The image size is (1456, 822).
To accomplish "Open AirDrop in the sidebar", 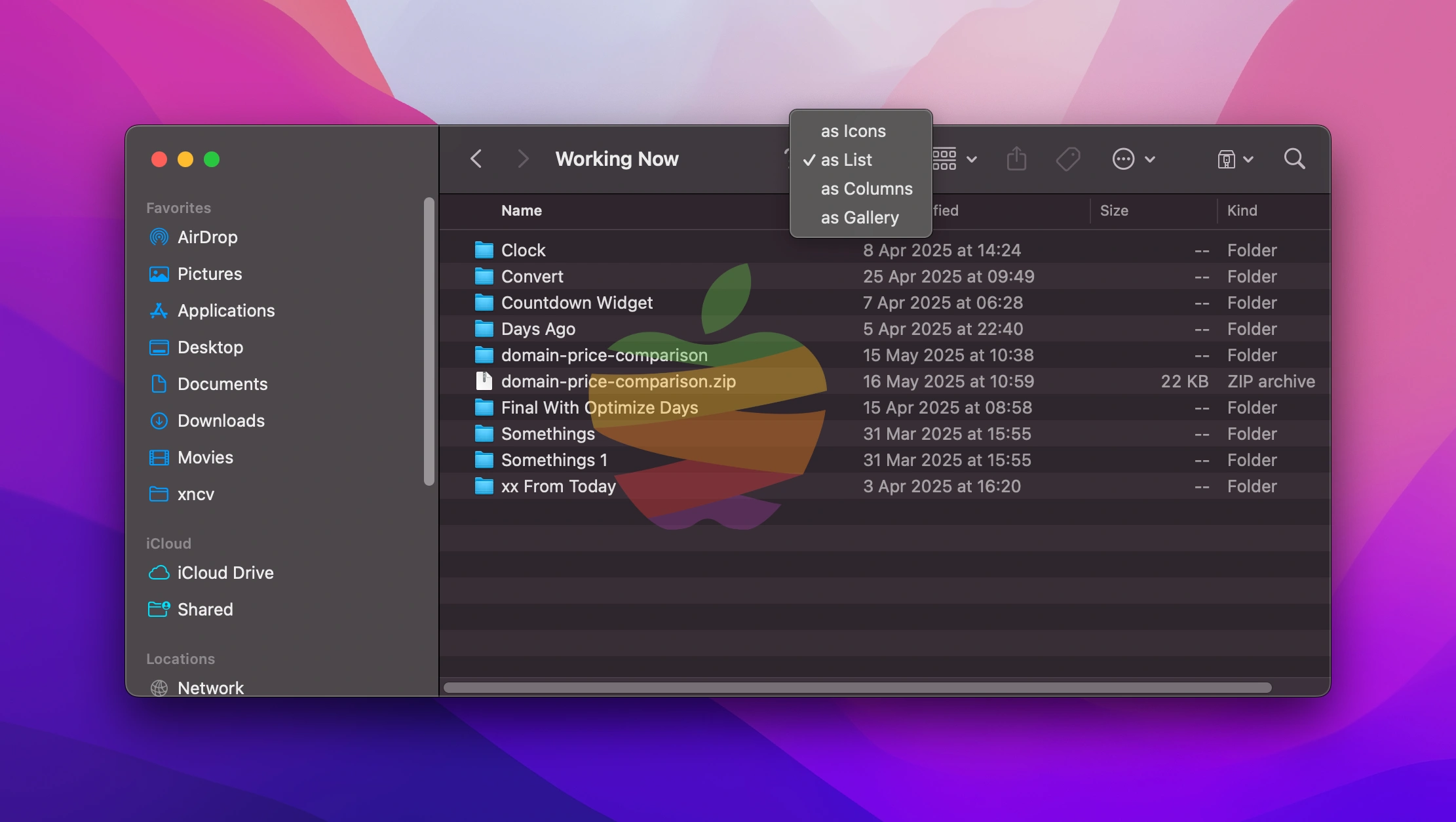I will click(x=207, y=237).
